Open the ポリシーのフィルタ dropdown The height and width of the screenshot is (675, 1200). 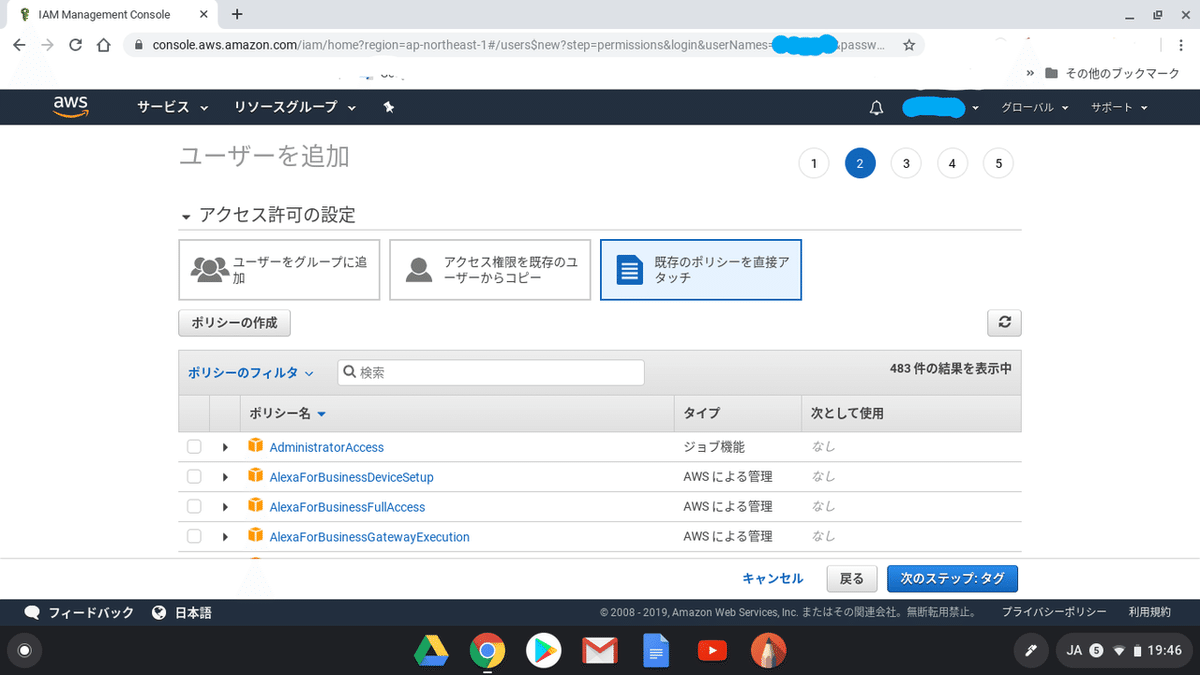tap(251, 373)
